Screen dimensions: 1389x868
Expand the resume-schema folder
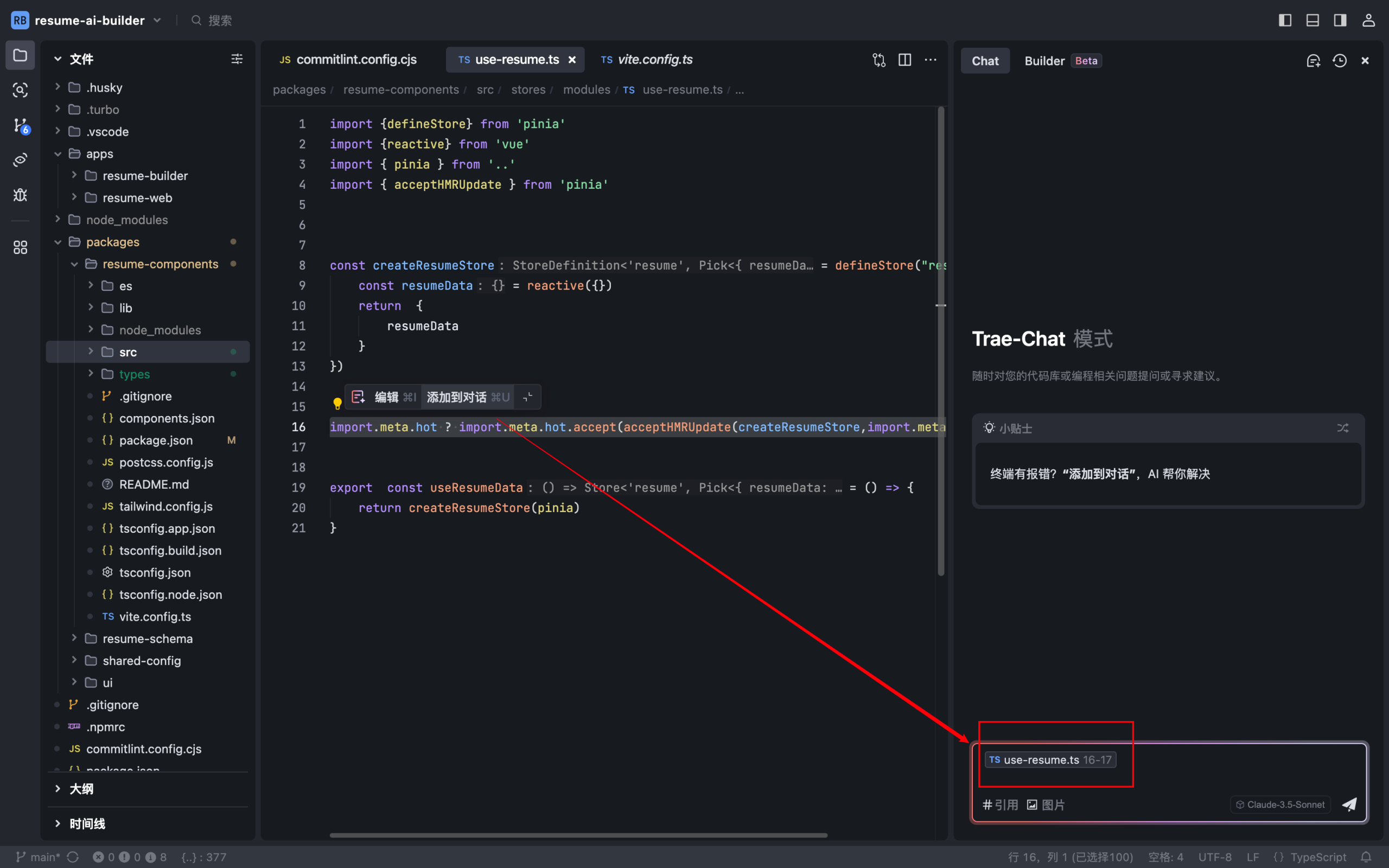pyautogui.click(x=147, y=639)
